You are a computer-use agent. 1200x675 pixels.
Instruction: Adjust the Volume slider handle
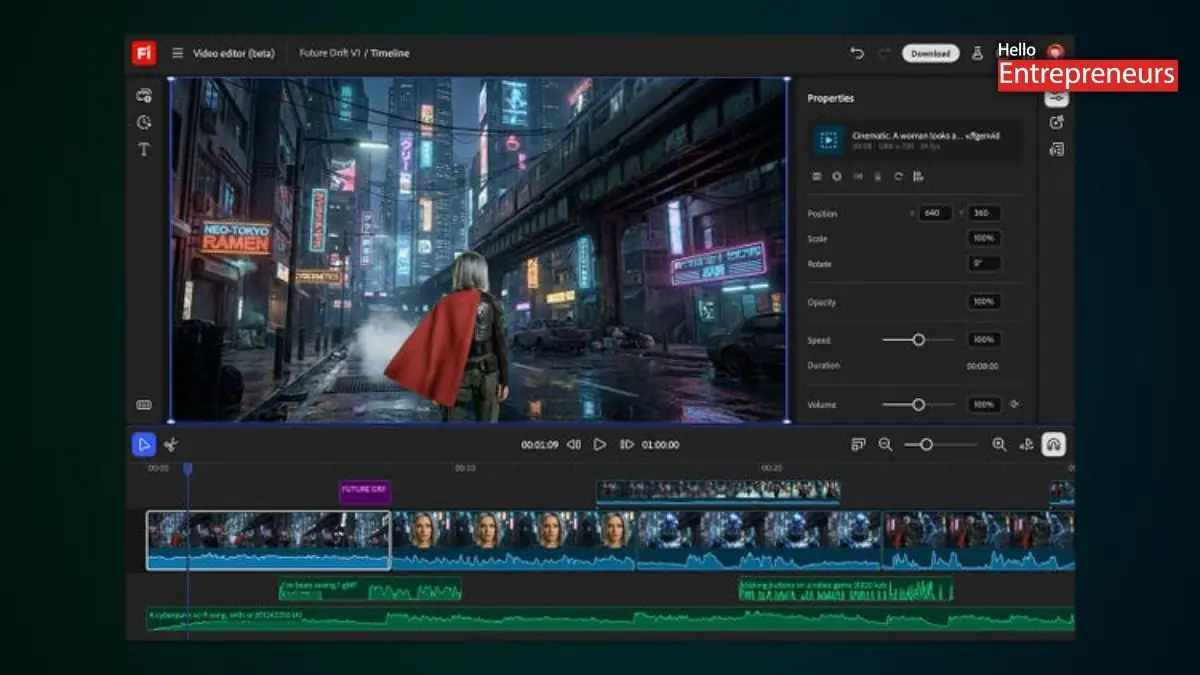tap(918, 405)
